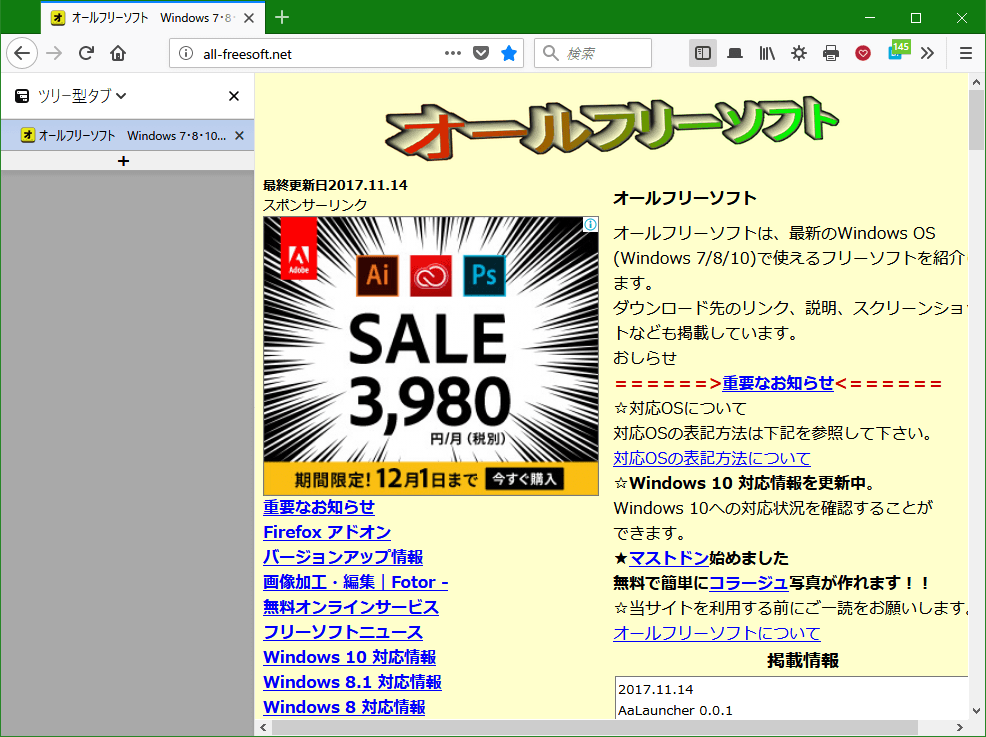Click the extension icon showing 145 badge

[895, 53]
